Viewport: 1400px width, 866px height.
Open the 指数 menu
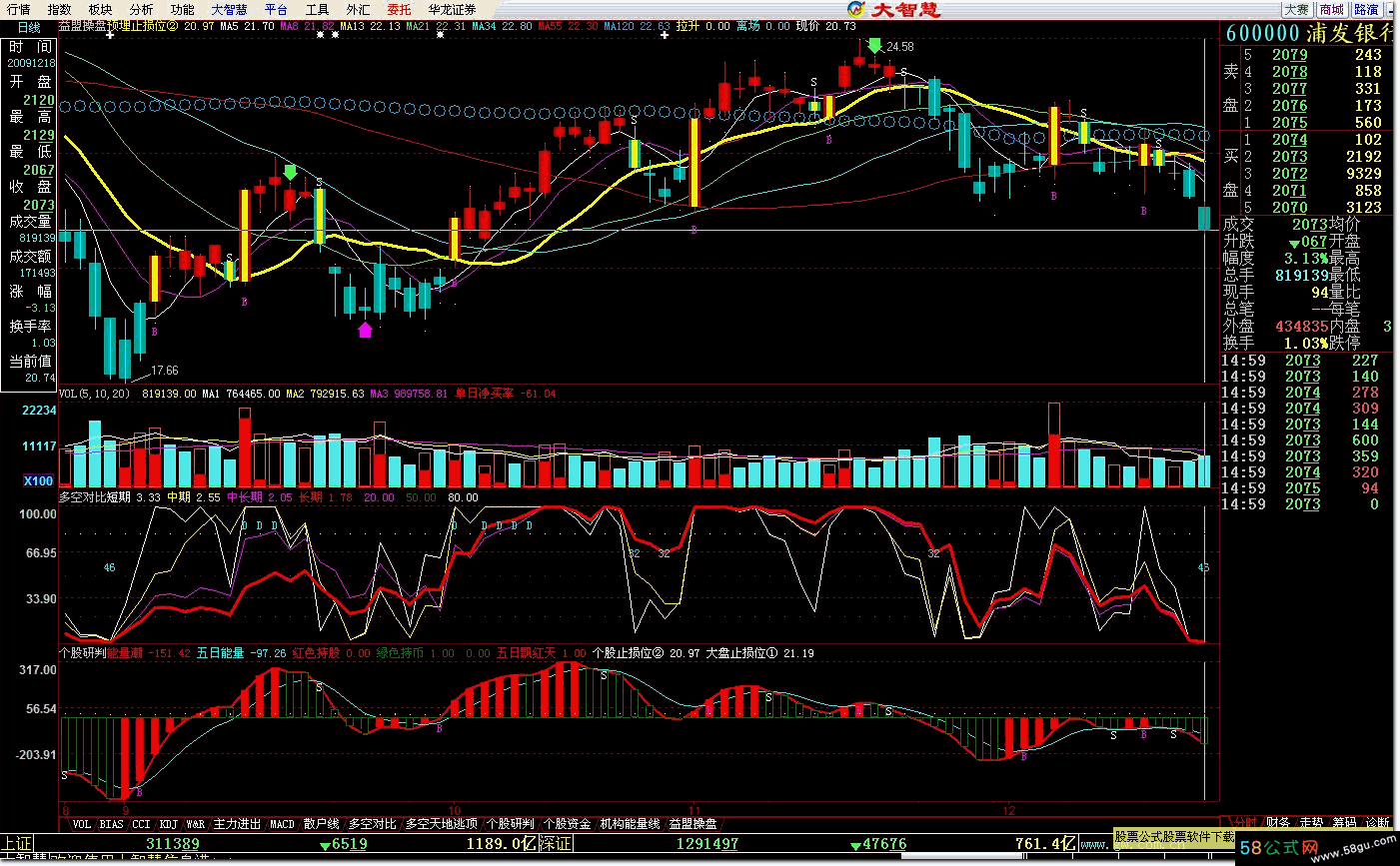pyautogui.click(x=60, y=9)
